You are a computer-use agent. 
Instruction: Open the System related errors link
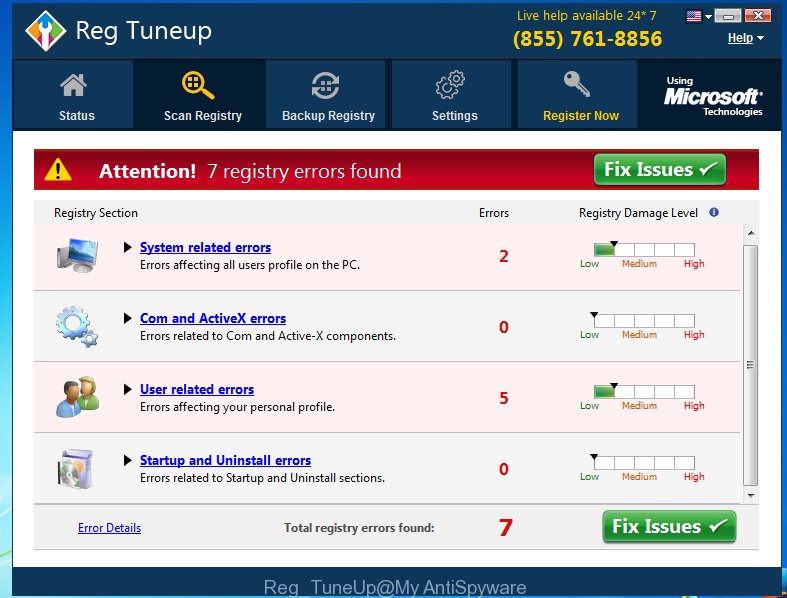(x=205, y=248)
